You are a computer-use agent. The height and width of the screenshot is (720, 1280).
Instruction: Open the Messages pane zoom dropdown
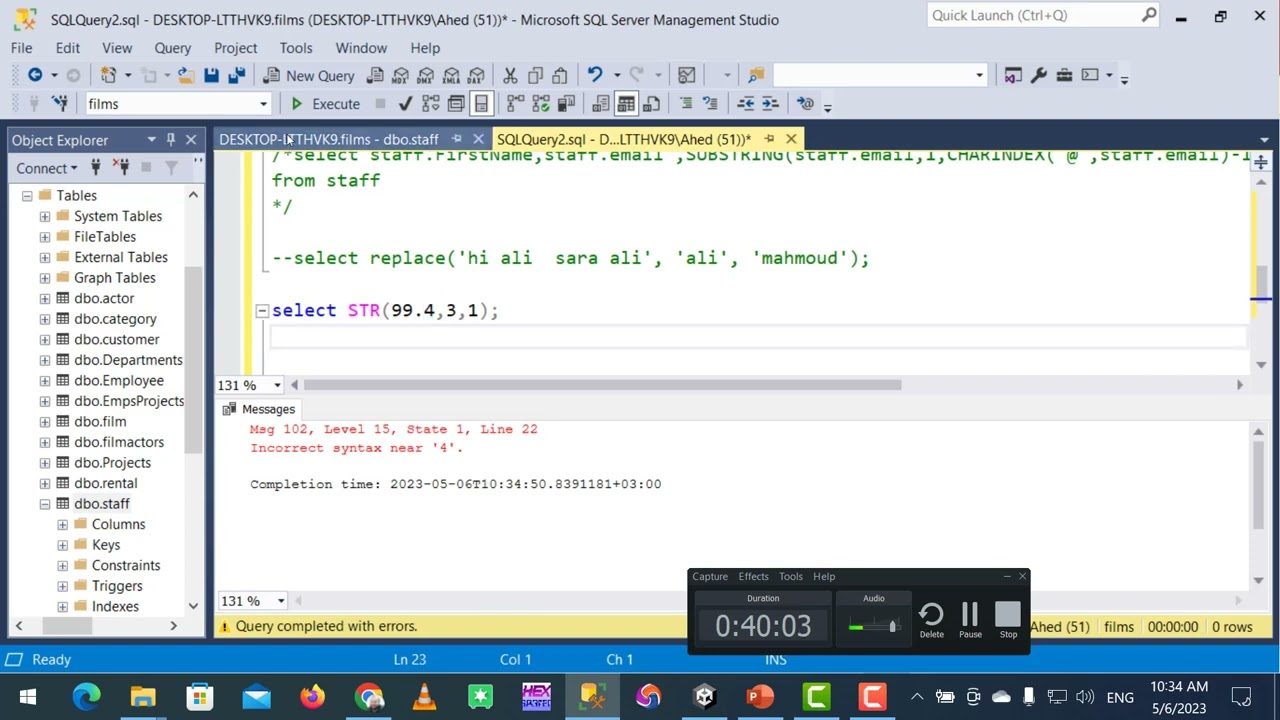281,601
